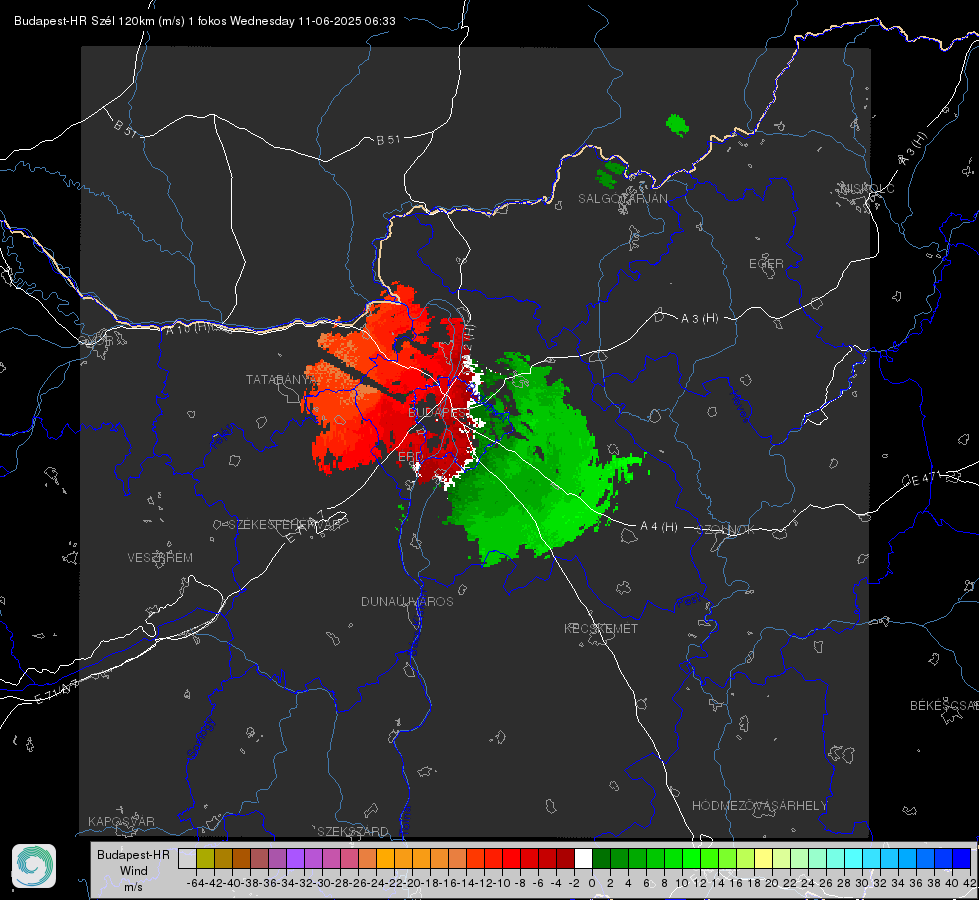This screenshot has width=979, height=900.
Task: Click the HÓDMEZŐVÁSÁRHELY city label
Action: pyautogui.click(x=759, y=806)
